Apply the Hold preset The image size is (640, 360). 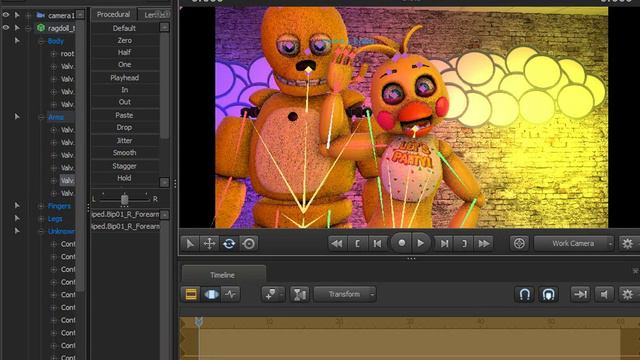124,178
